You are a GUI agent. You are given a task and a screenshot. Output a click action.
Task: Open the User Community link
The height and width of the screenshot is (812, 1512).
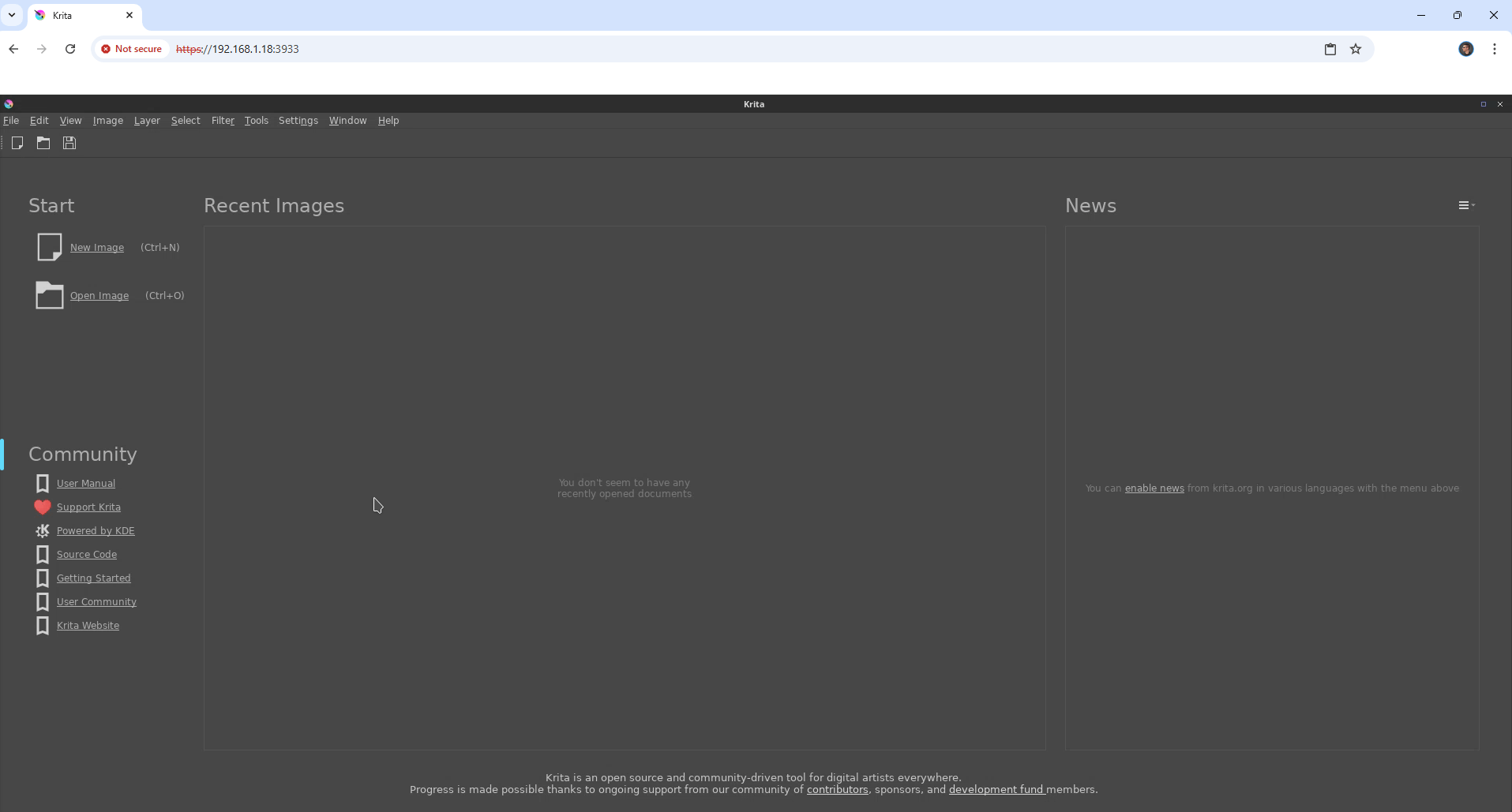96,602
